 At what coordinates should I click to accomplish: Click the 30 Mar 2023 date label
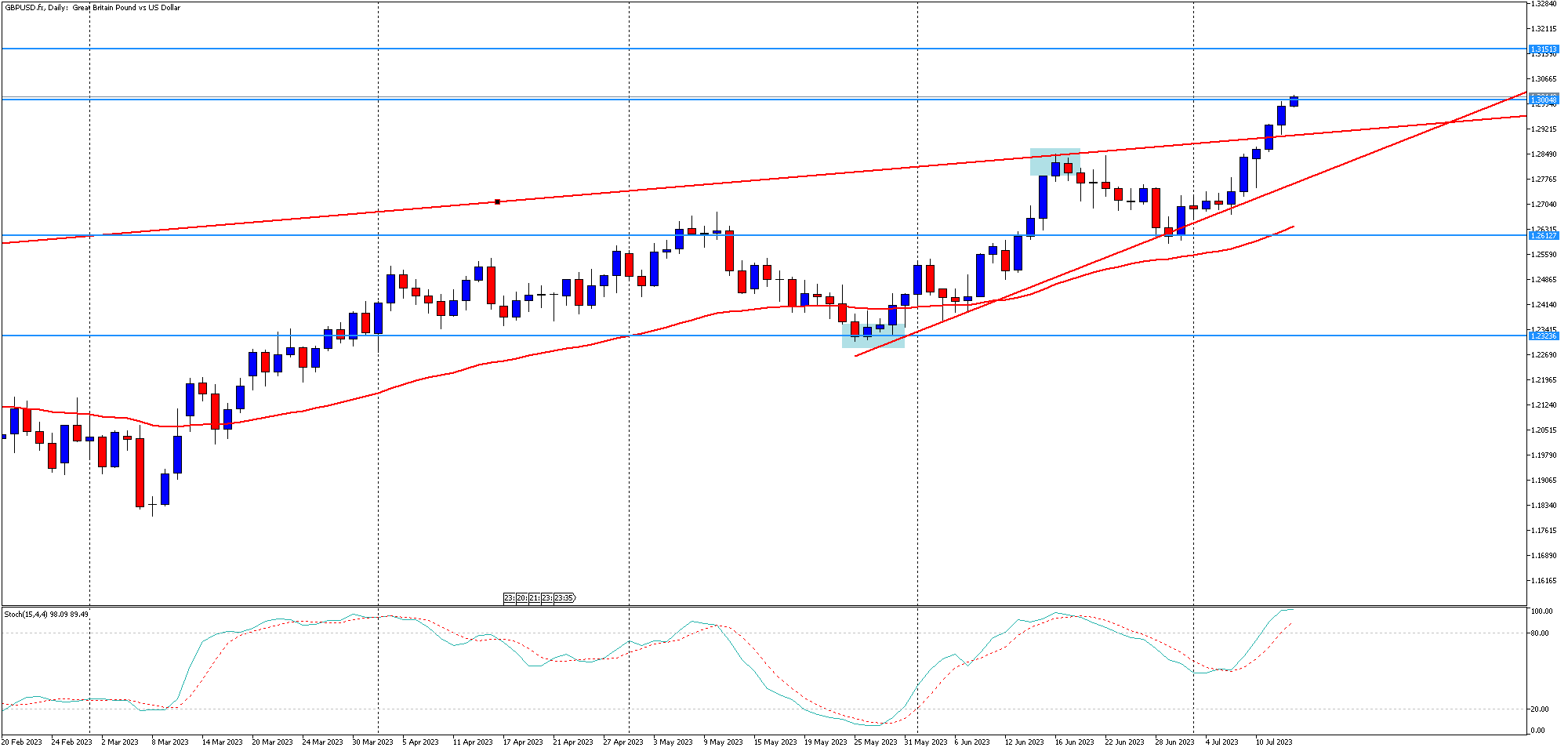(x=372, y=742)
